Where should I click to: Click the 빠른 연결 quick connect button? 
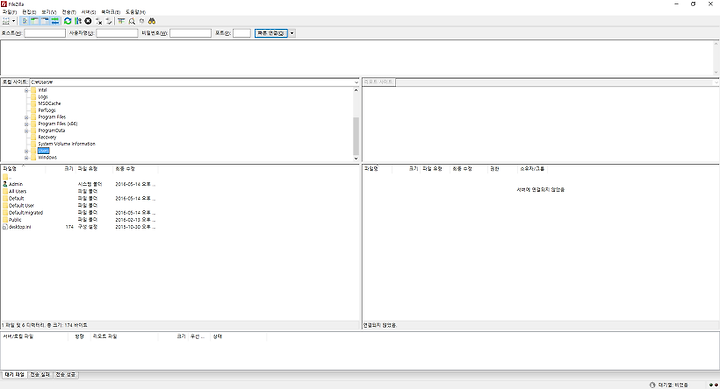(x=271, y=33)
